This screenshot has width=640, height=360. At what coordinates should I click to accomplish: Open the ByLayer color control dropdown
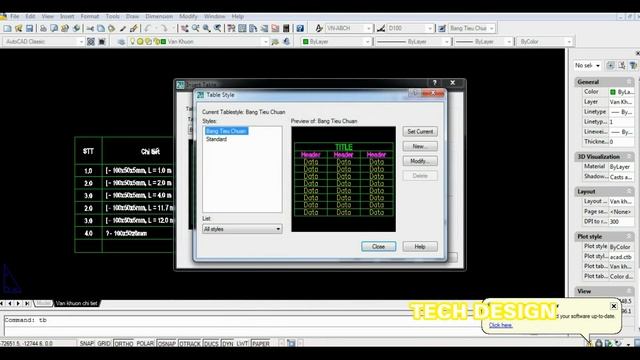tap(367, 42)
